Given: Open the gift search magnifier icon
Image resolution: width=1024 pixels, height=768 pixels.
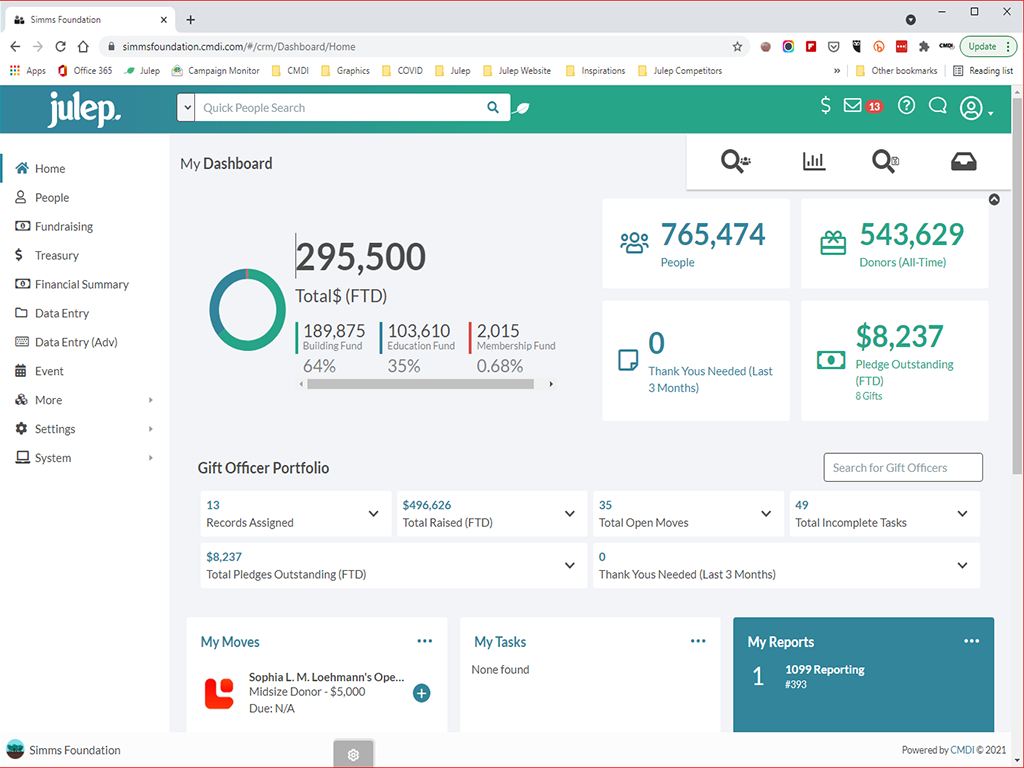Looking at the screenshot, I should 885,161.
